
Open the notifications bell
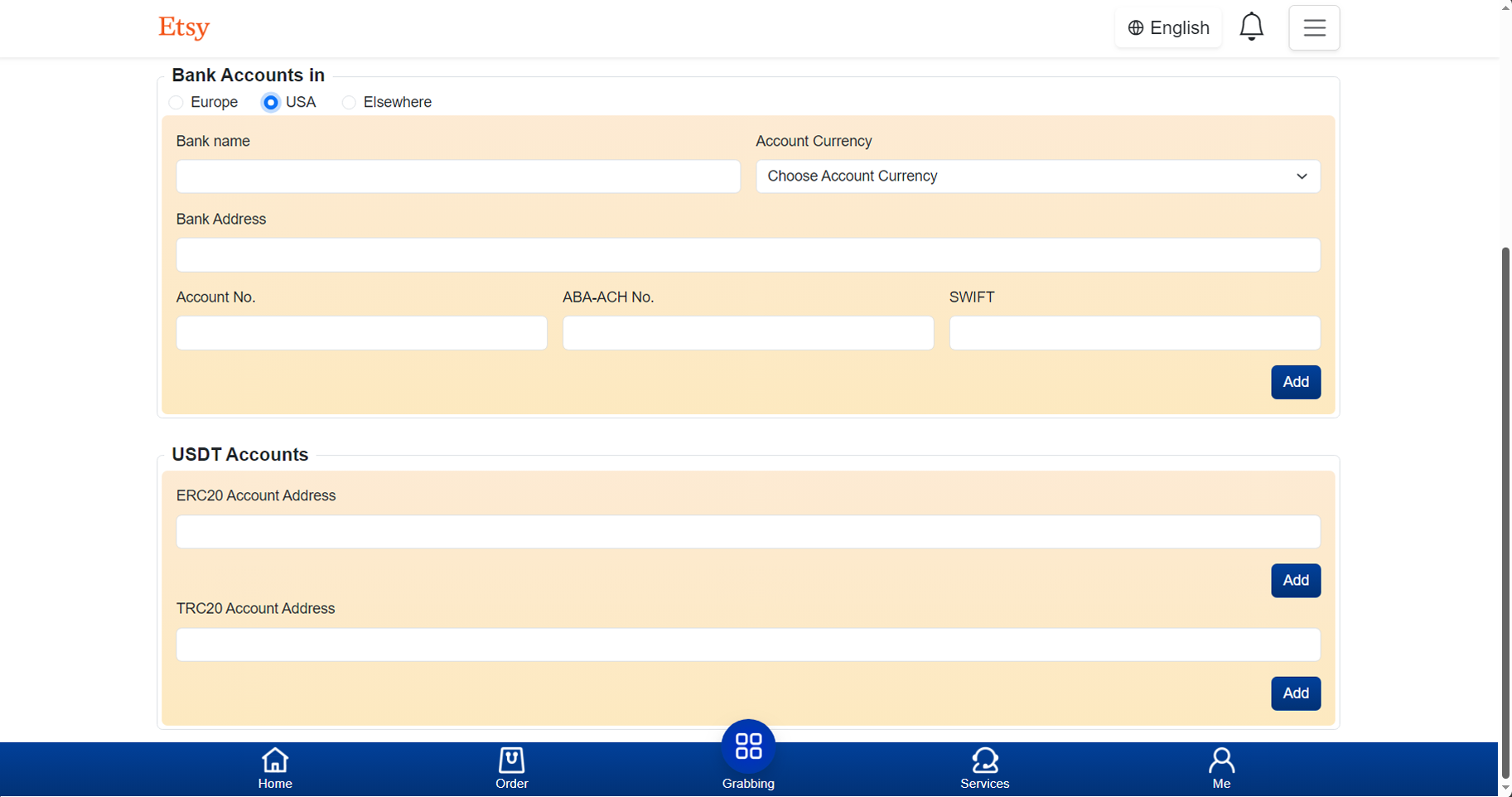[x=1251, y=27]
